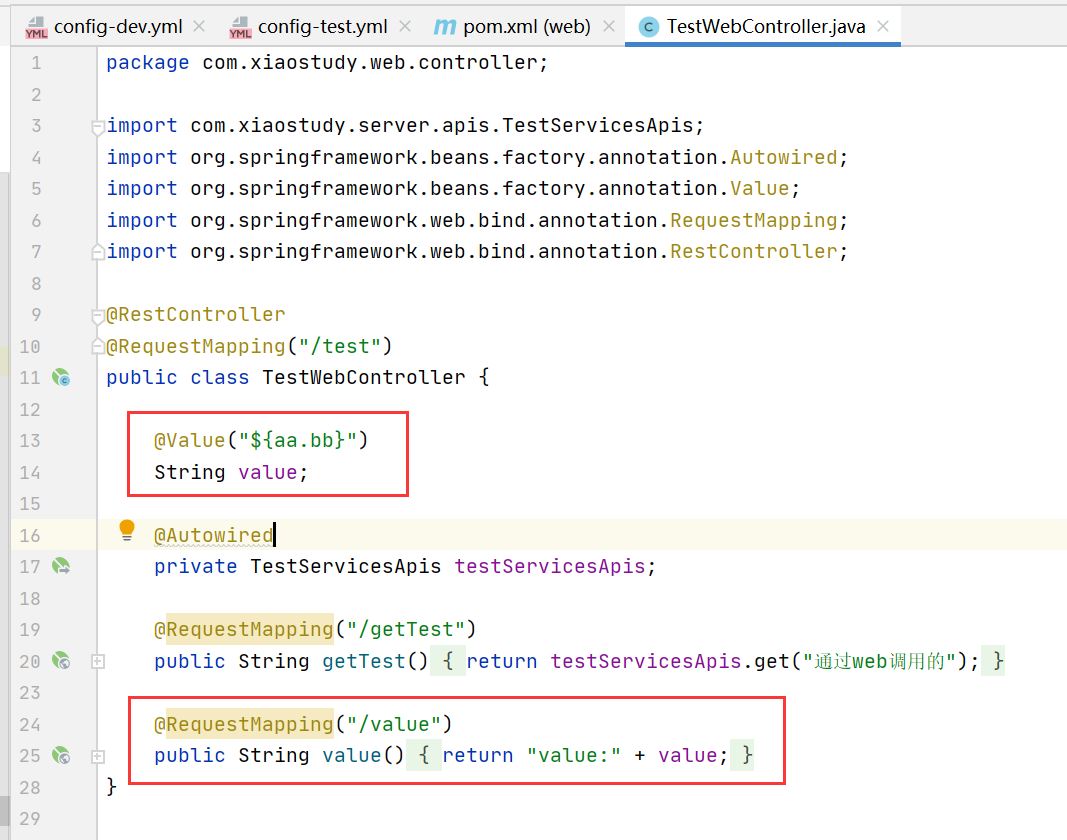
Task: Click line number 24 in the gutter
Action: tap(30, 724)
